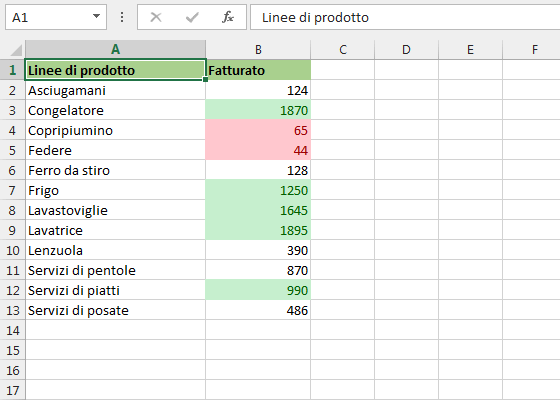Open the Name Box dropdown arrow

coord(96,16)
